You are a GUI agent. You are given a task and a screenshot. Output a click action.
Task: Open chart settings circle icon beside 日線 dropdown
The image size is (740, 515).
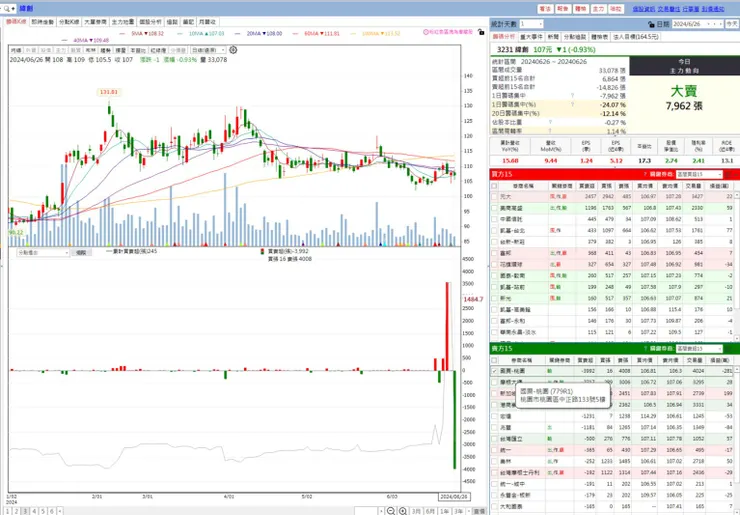(233, 50)
